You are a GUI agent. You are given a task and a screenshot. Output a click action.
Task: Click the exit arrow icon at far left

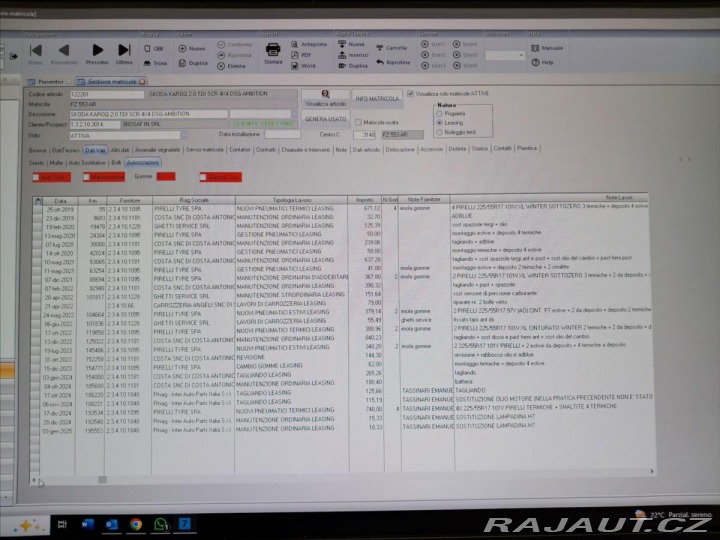click(14, 56)
